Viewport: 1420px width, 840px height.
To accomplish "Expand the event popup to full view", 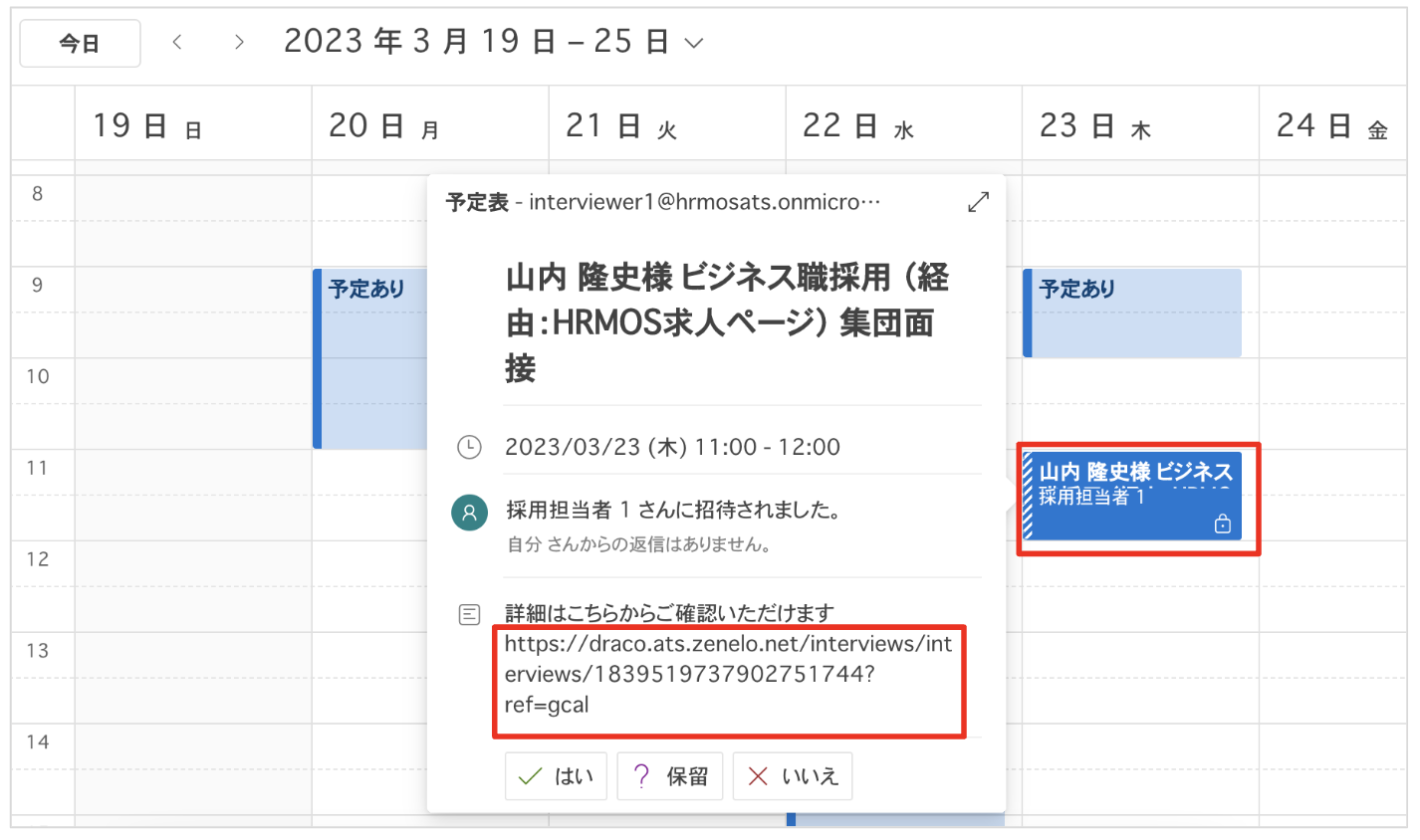I will point(978,202).
